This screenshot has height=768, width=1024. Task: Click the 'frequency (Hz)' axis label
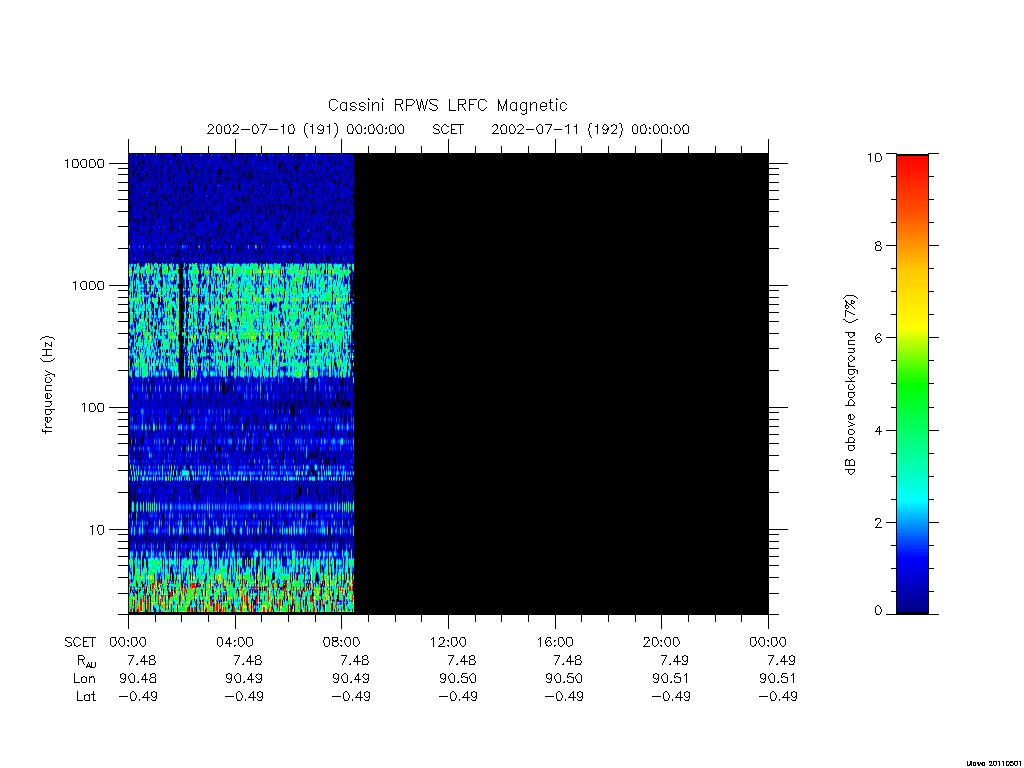click(48, 385)
